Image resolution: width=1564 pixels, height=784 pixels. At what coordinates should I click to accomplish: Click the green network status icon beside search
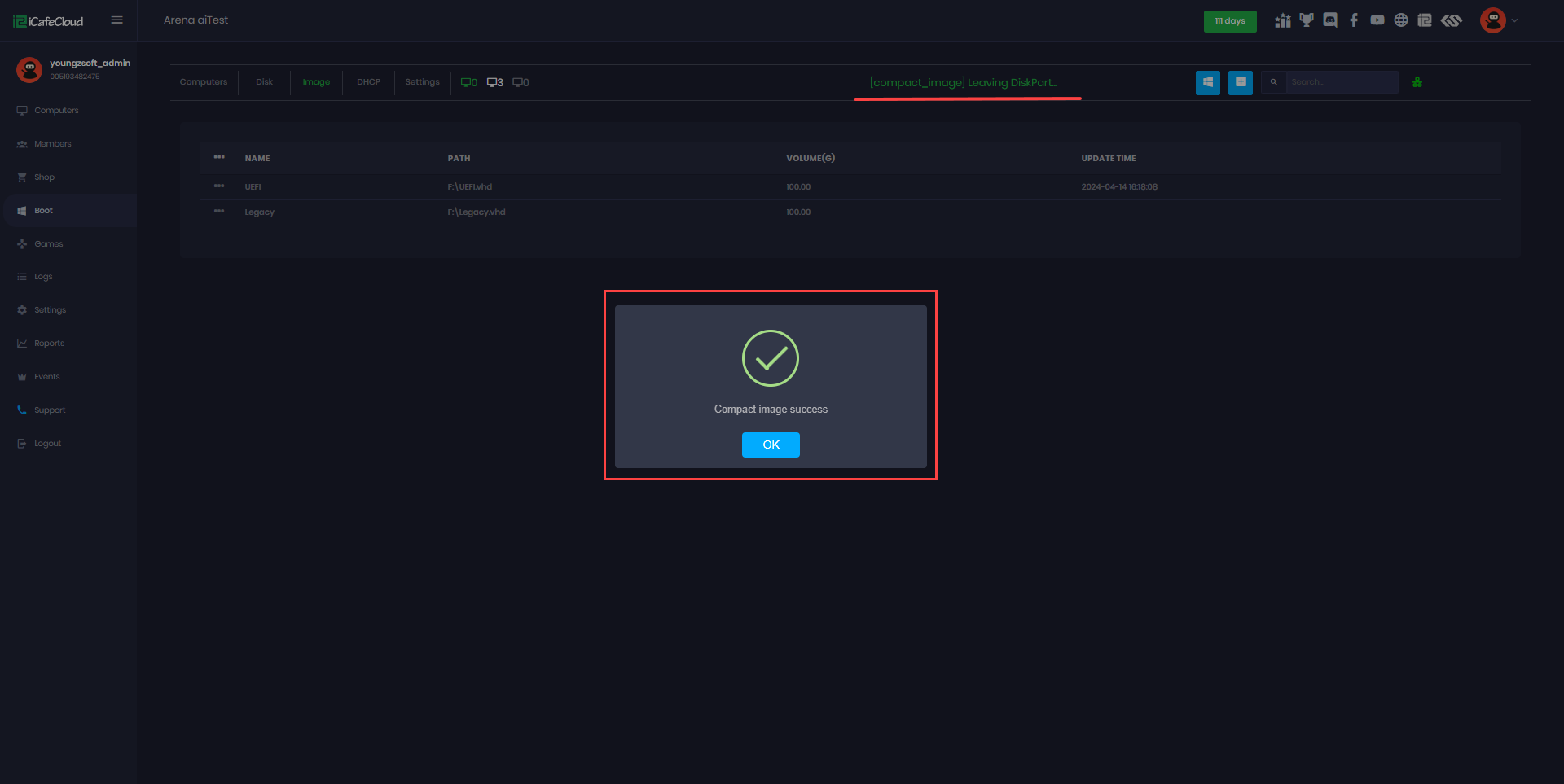1417,81
